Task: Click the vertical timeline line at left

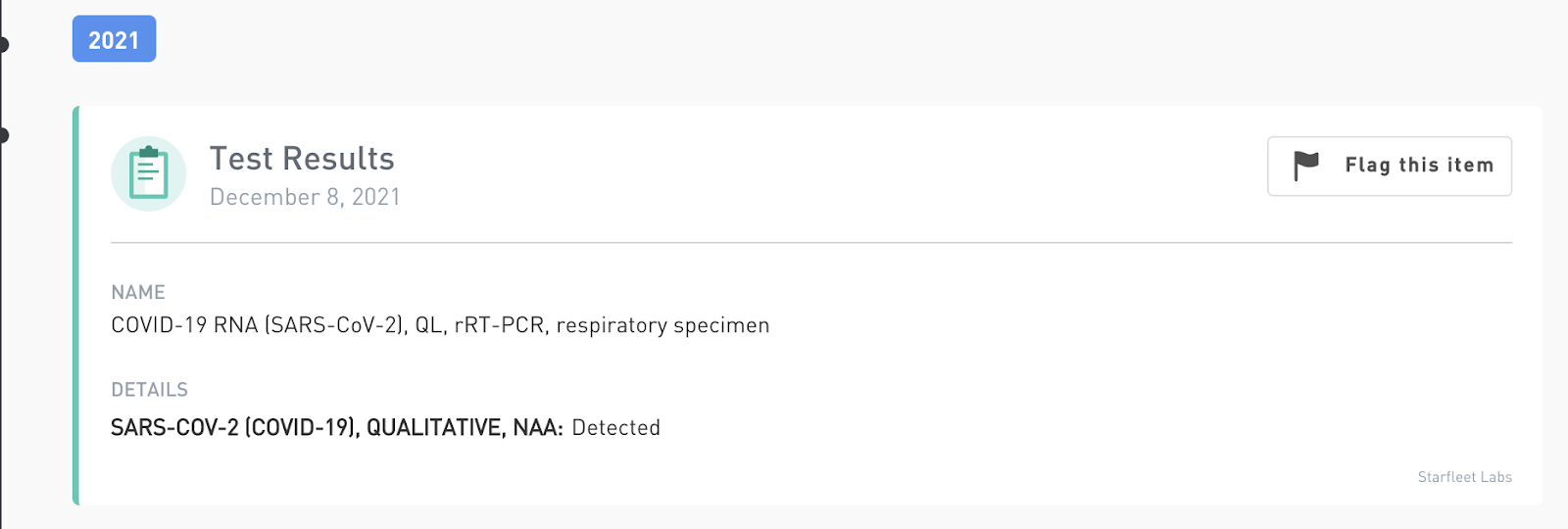Action: [2, 294]
